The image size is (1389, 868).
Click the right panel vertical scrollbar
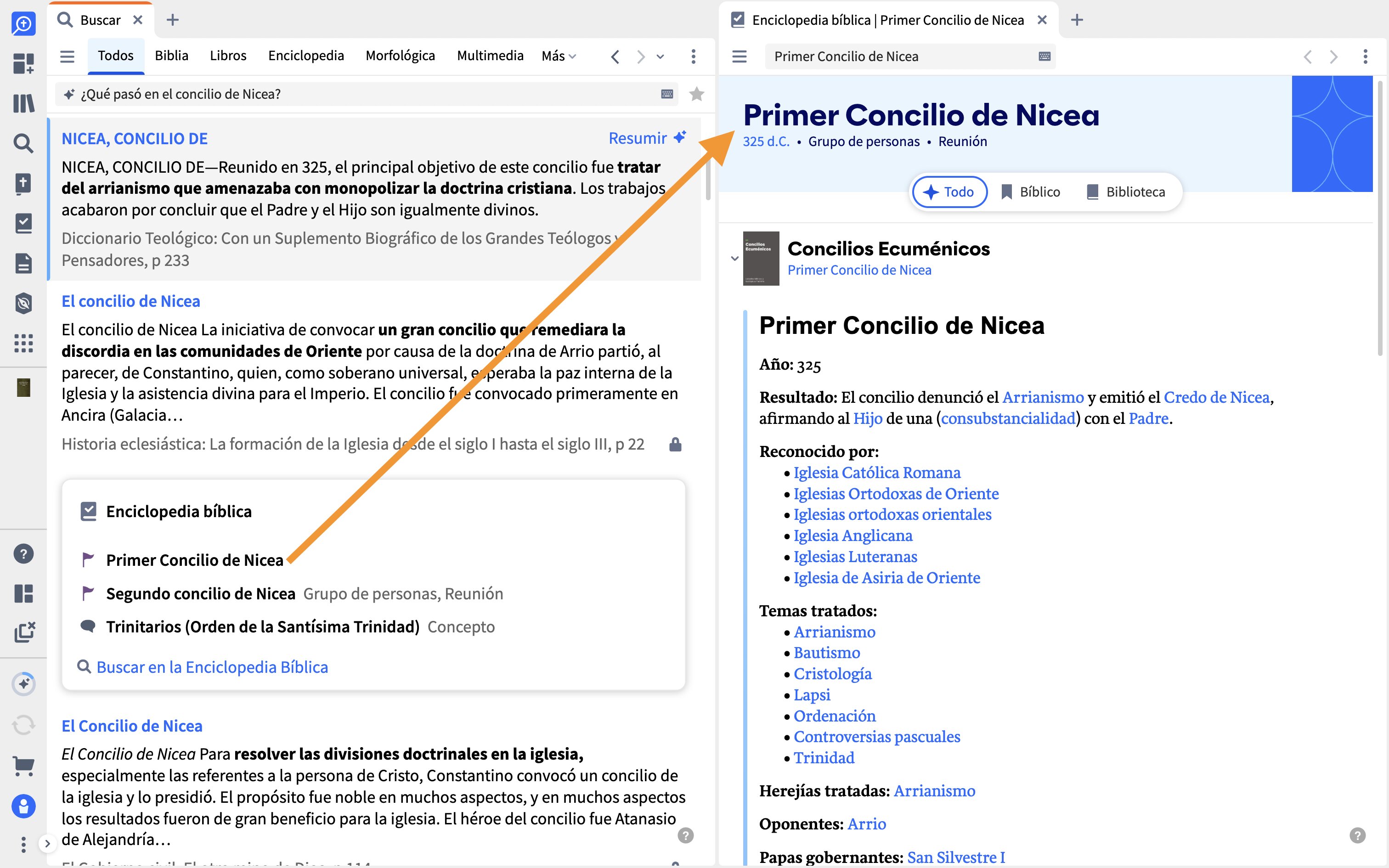1380,218
